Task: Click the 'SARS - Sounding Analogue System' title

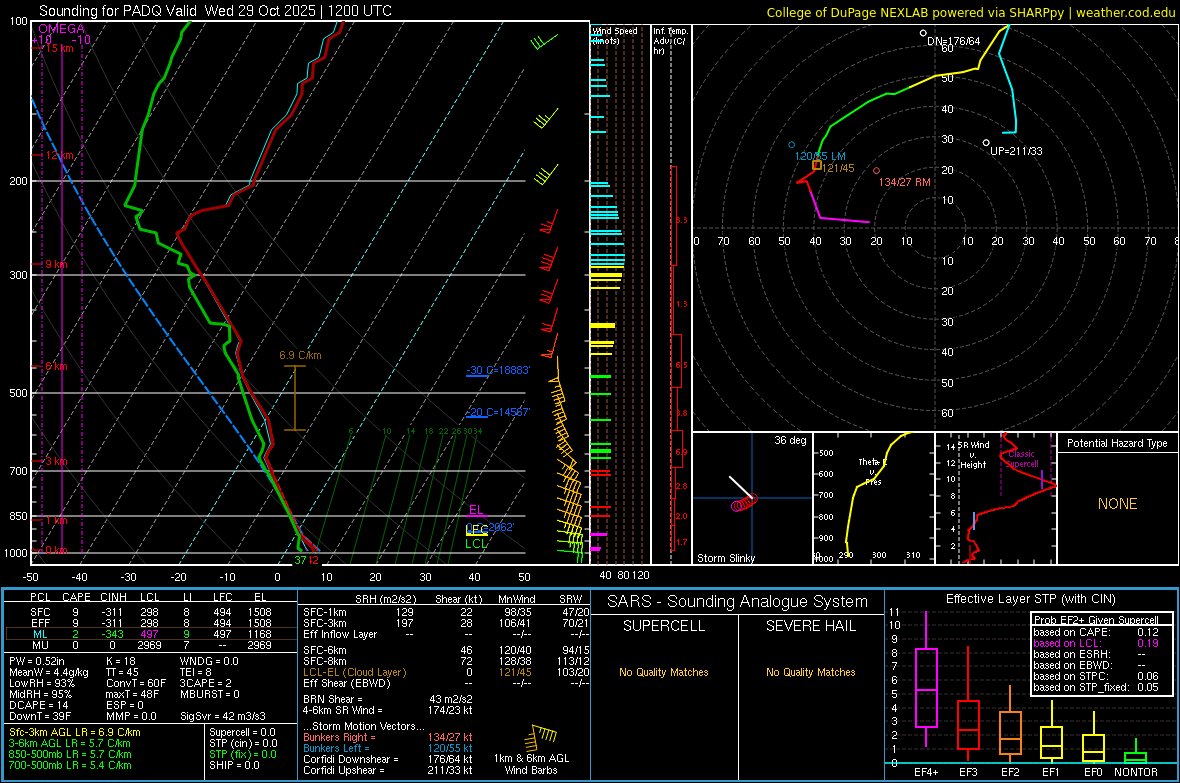Action: 738,601
